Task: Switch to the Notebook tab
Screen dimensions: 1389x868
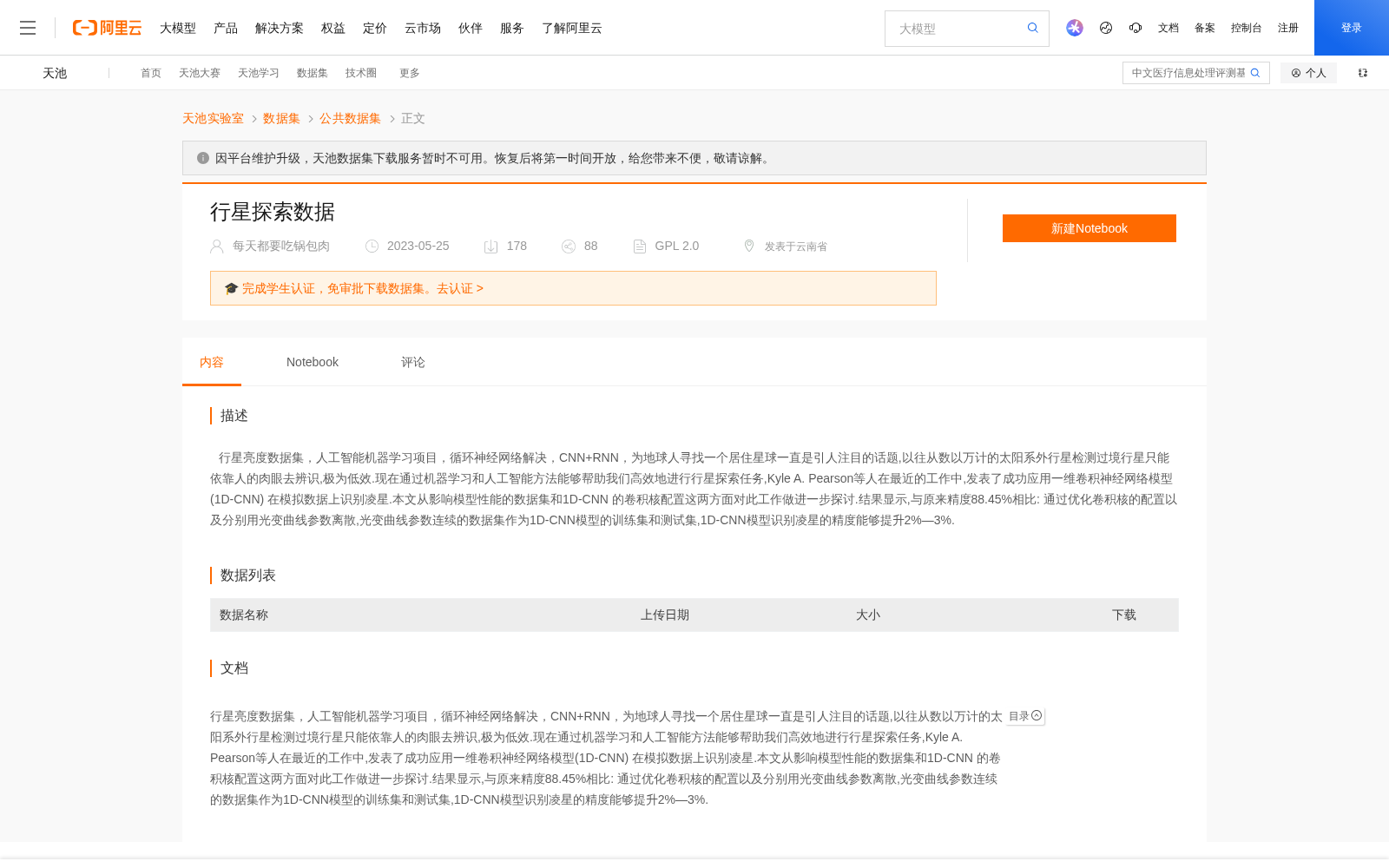Action: point(313,362)
